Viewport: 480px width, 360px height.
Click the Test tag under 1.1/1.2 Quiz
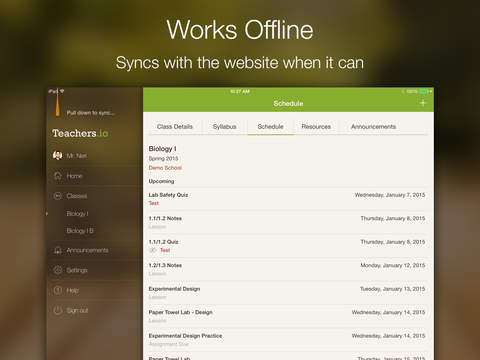tap(165, 250)
